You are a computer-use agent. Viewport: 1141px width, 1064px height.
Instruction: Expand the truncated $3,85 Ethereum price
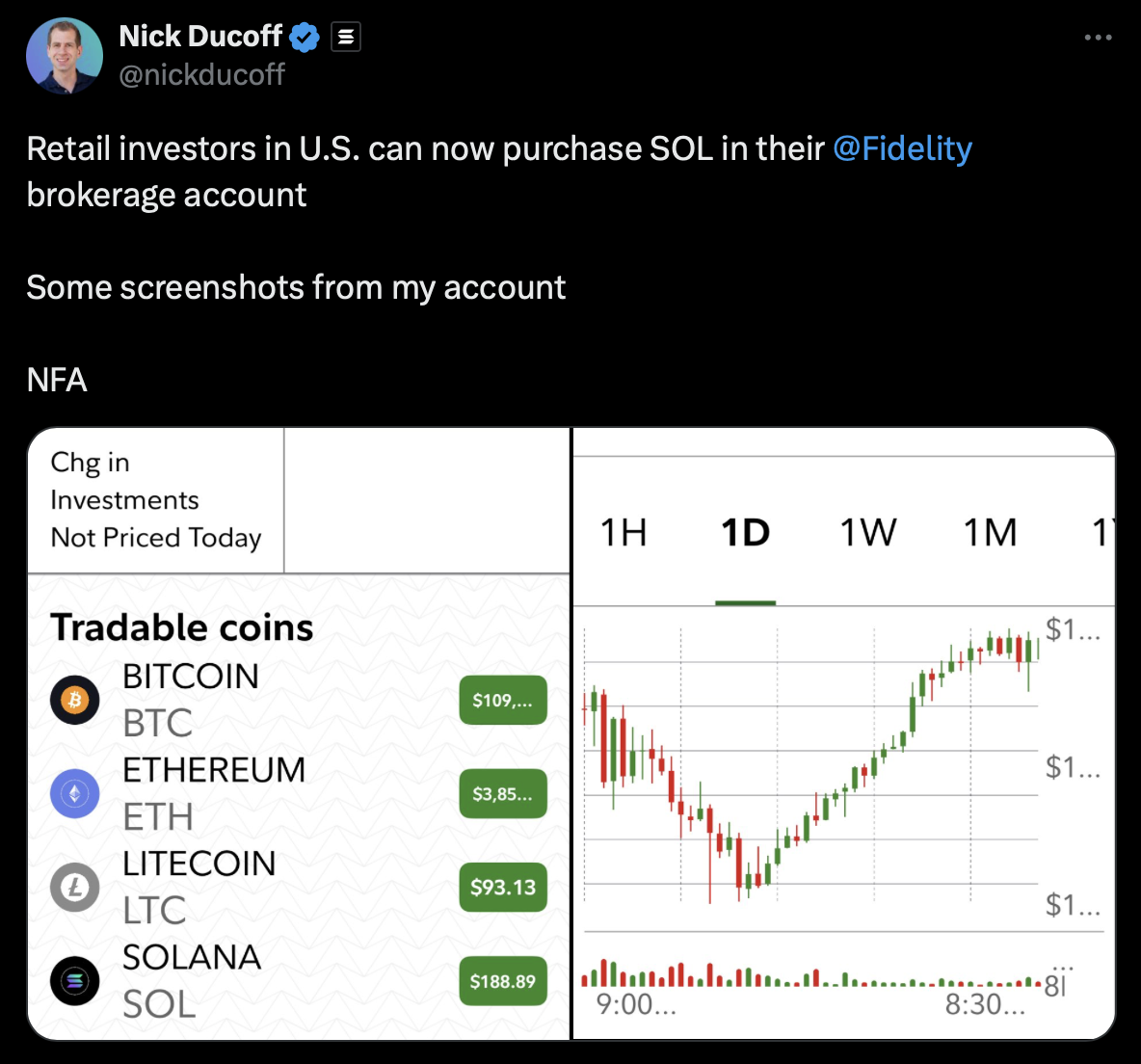coord(502,793)
